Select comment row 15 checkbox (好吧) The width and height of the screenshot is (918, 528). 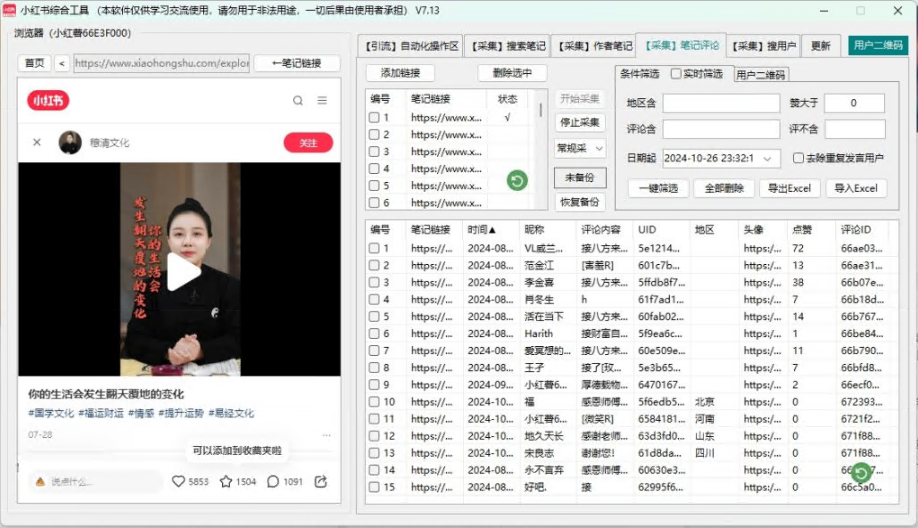[x=374, y=487]
